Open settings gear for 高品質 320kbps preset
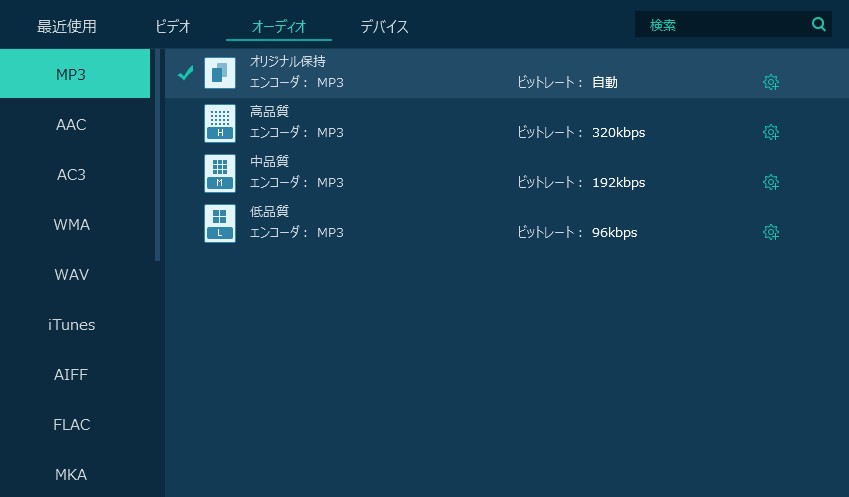849x497 pixels. tap(770, 132)
